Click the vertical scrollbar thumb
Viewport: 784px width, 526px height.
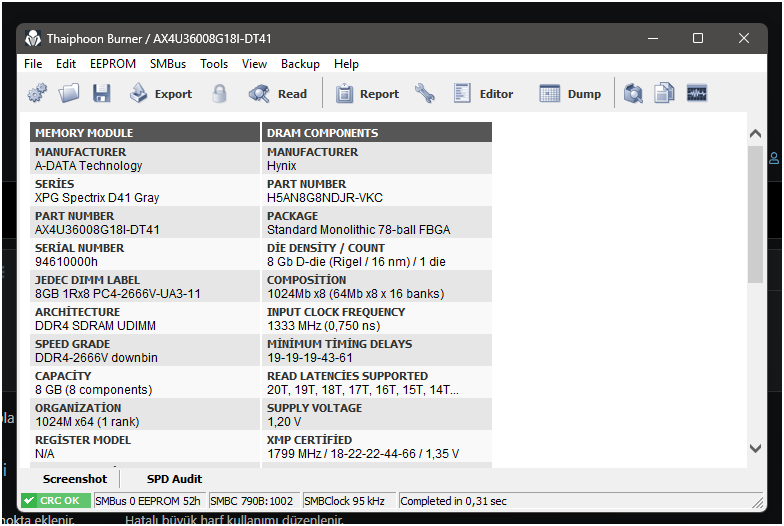click(756, 214)
